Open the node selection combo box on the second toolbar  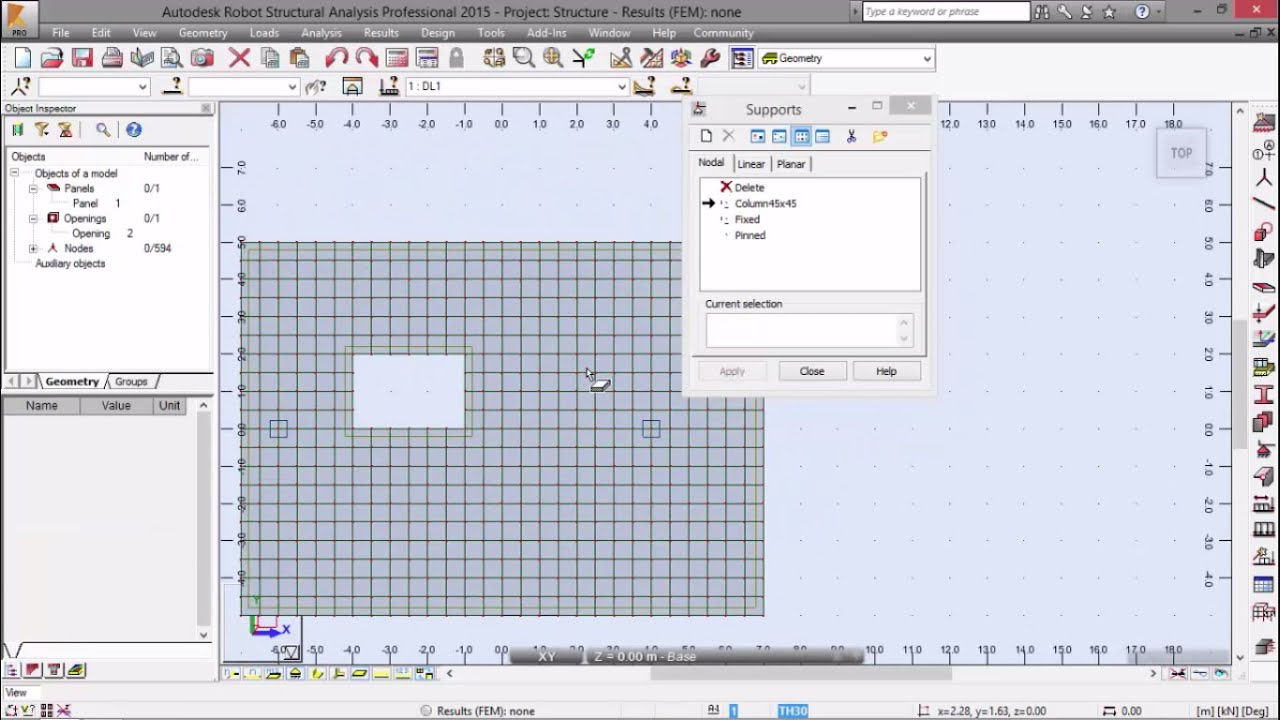(x=93, y=87)
